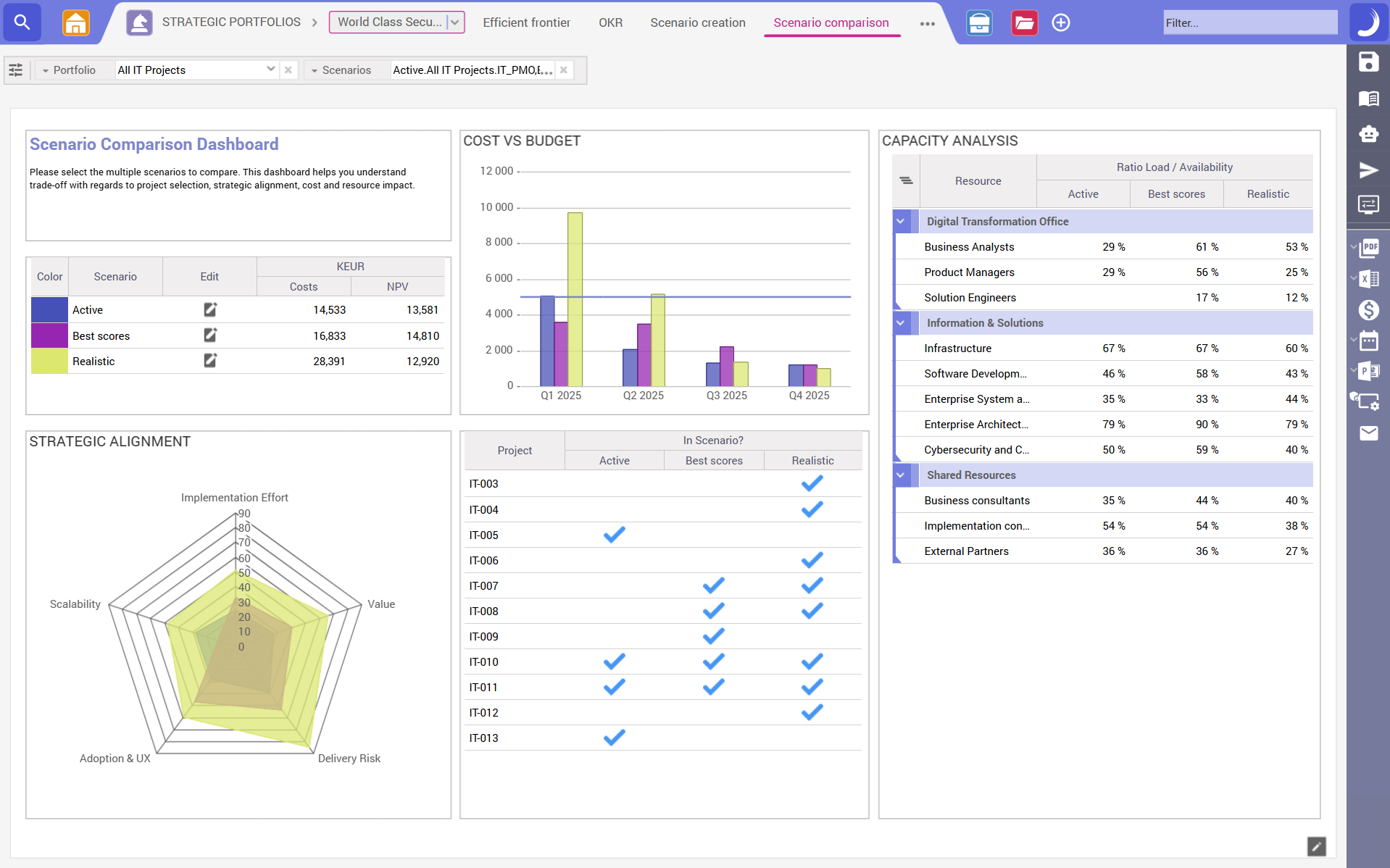Toggle IT-005 checkmark in Active column
This screenshot has height=868, width=1390.
[x=614, y=535]
